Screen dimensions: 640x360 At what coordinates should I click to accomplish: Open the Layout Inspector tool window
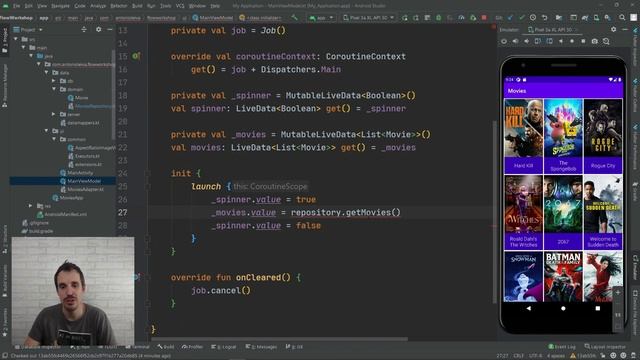pyautogui.click(x=605, y=347)
